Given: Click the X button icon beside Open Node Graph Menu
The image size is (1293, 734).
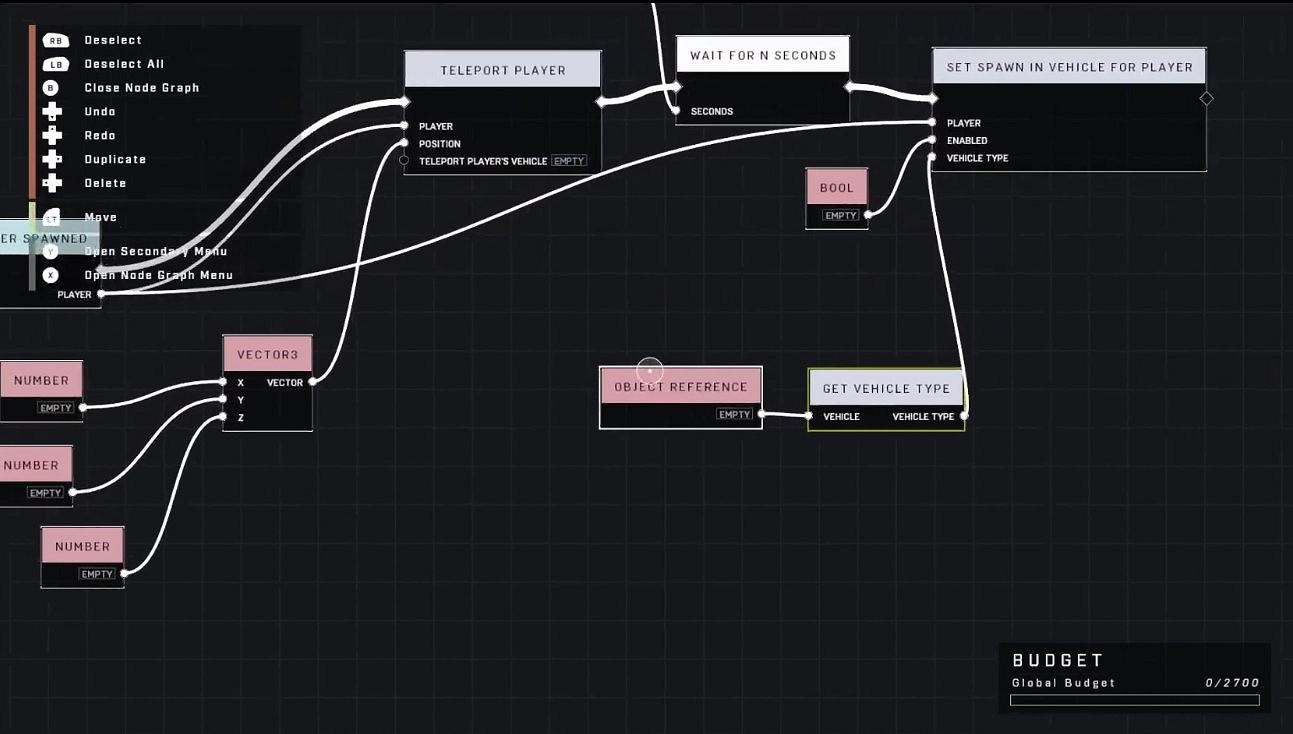Looking at the screenshot, I should pos(51,275).
